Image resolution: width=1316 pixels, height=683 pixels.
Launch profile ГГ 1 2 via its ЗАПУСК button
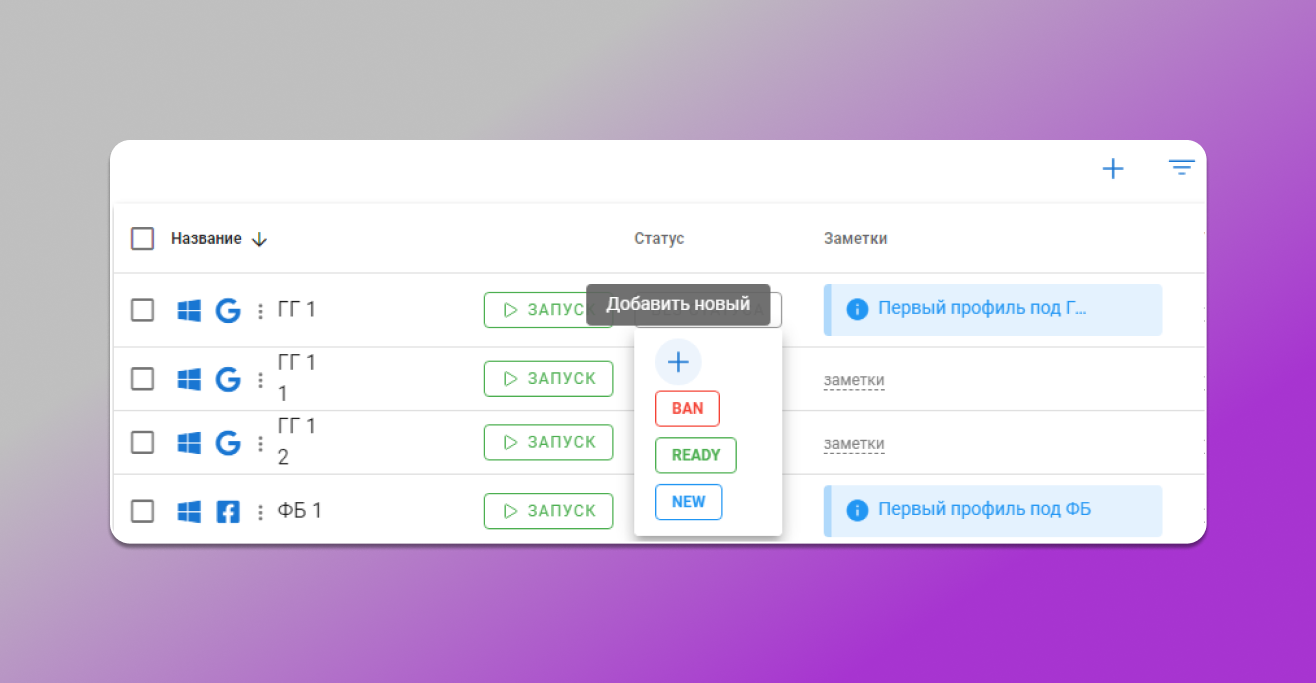coord(548,442)
